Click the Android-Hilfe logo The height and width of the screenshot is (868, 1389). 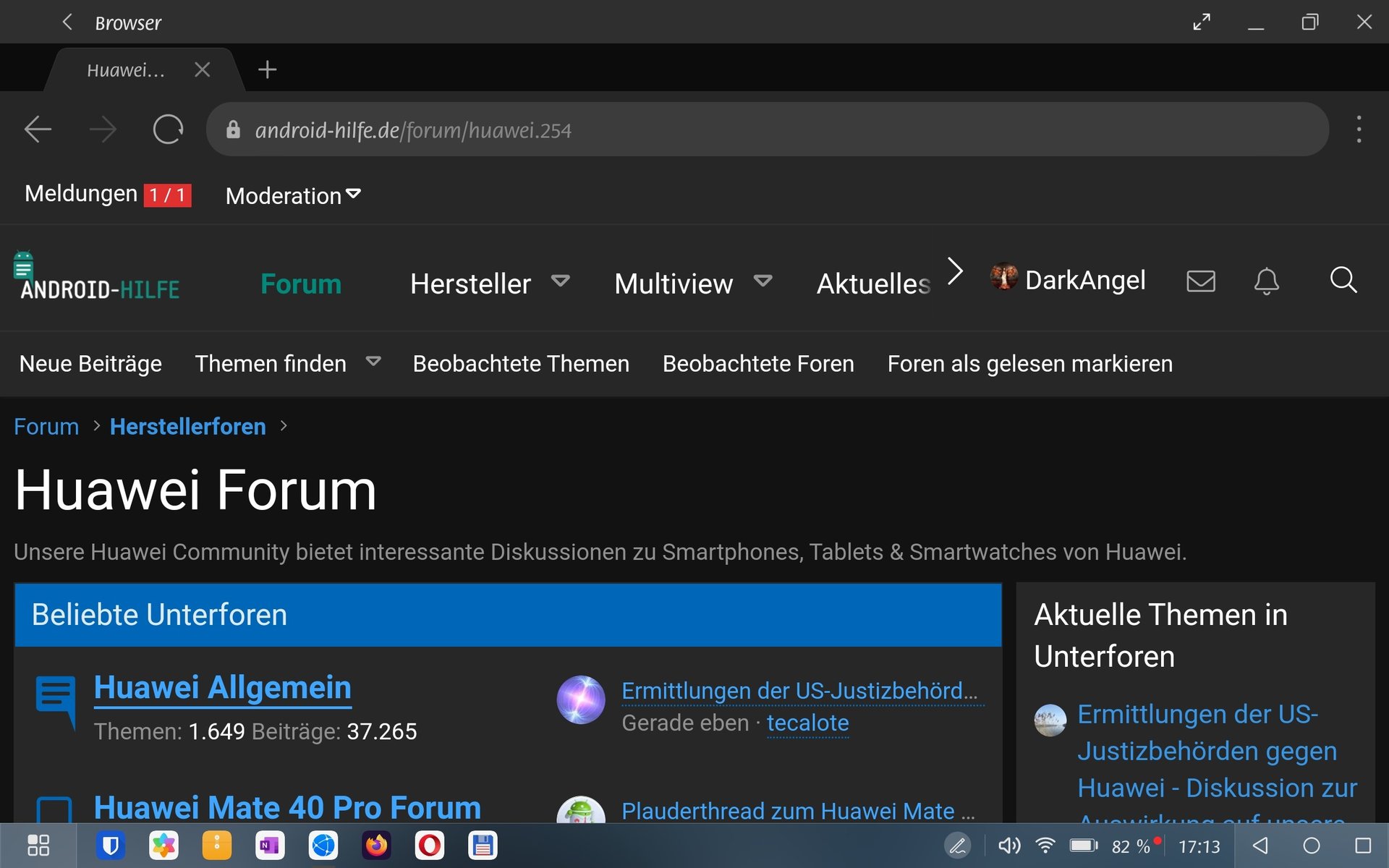click(x=96, y=276)
